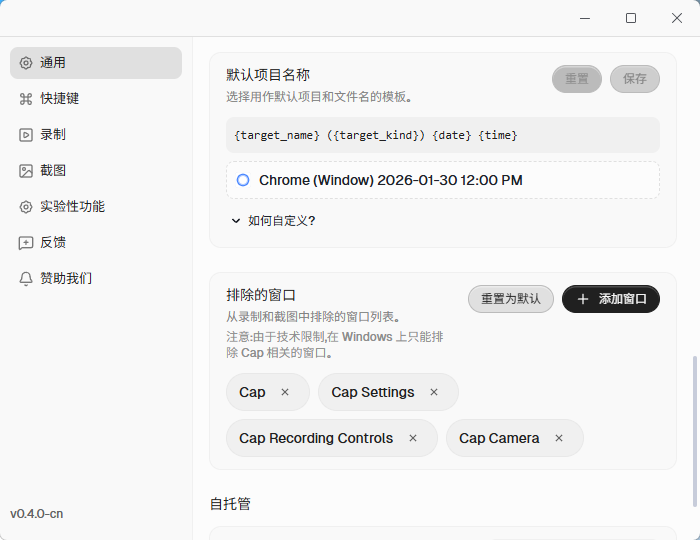Image resolution: width=700 pixels, height=540 pixels.
Task: Click the 录制 play icon in sidebar
Action: (26, 135)
